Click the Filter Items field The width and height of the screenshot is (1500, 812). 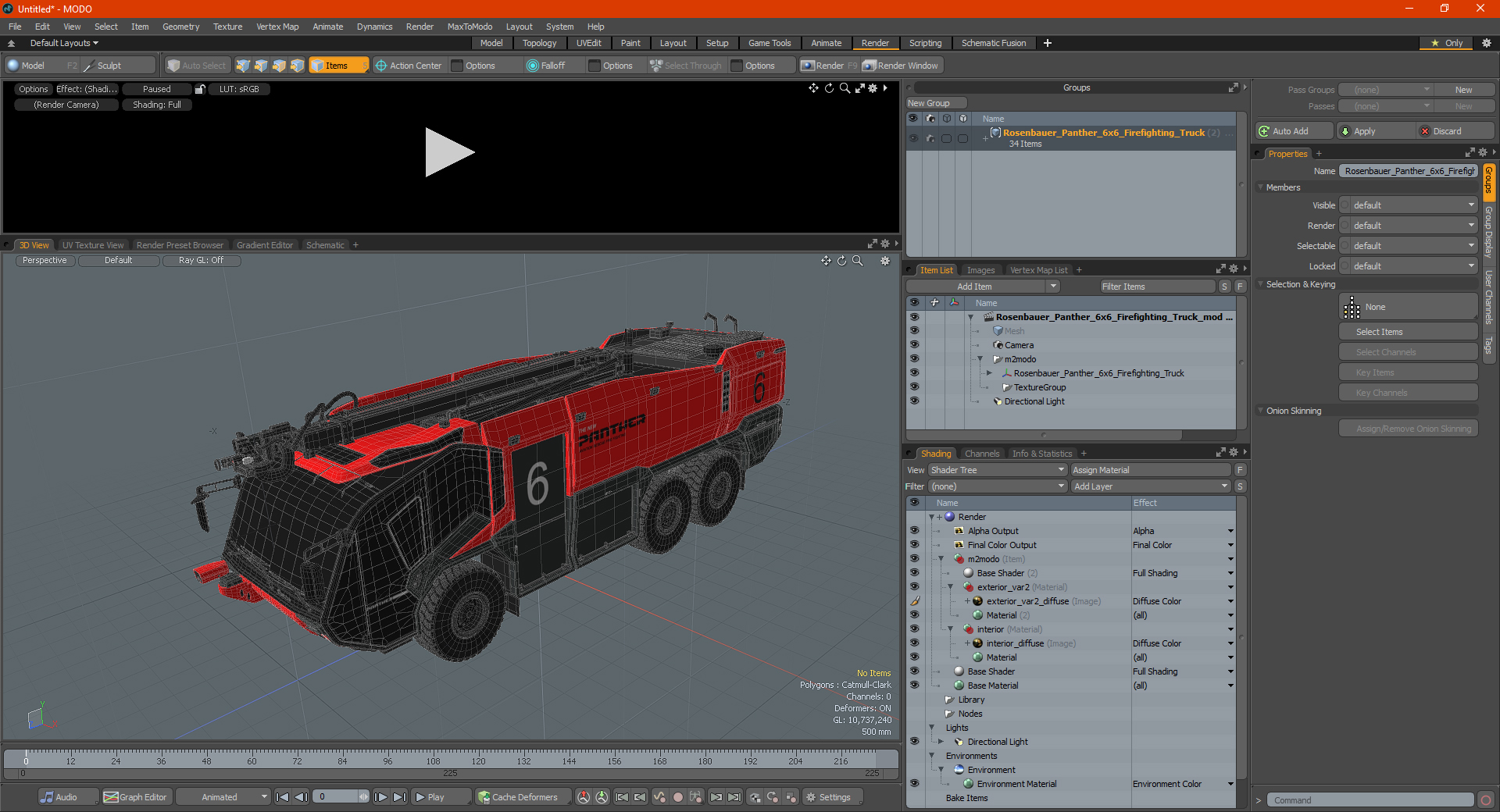coord(1157,287)
